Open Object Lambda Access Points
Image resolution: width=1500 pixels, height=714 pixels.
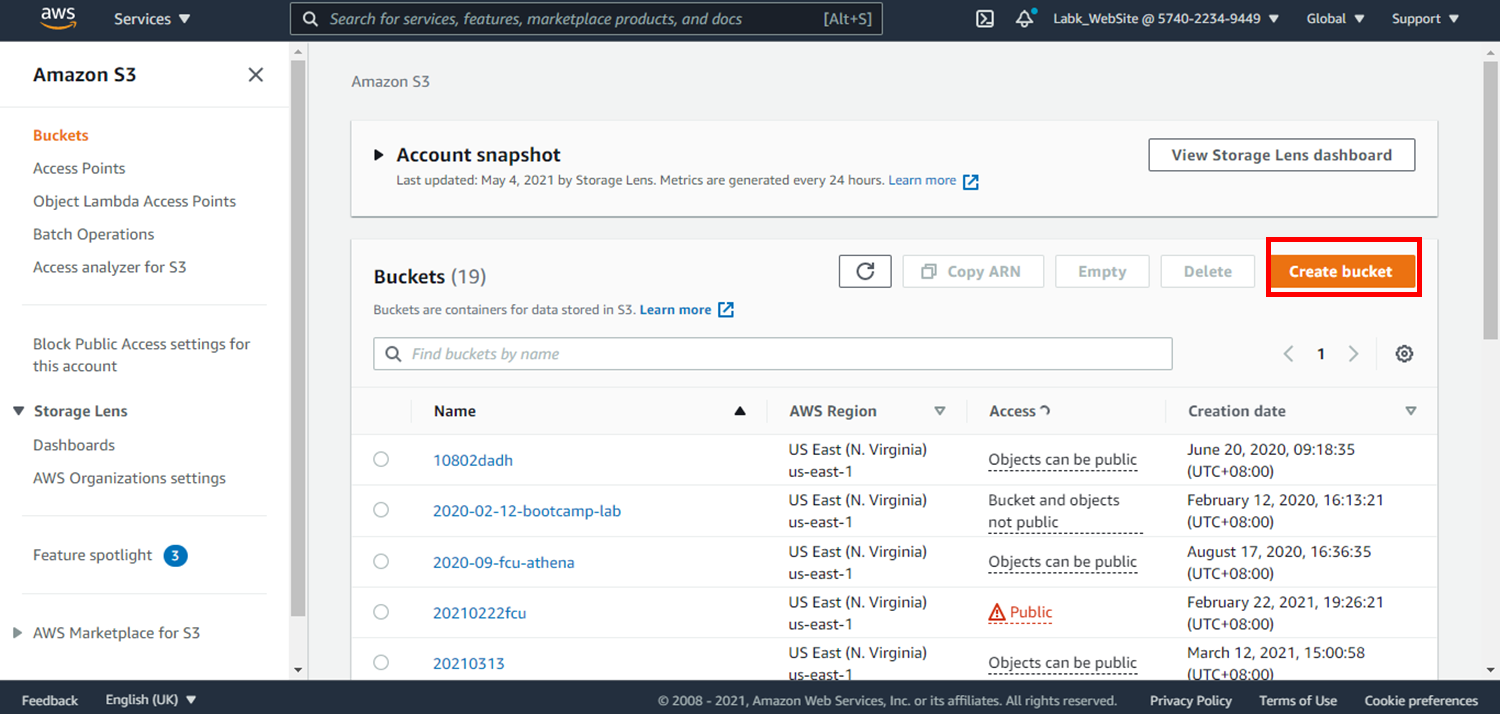(134, 201)
